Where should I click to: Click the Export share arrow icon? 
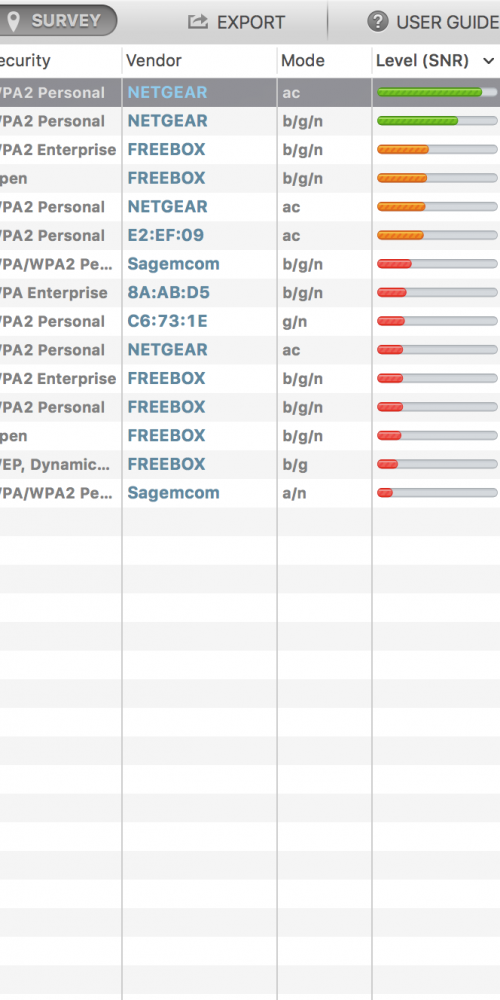[x=198, y=22]
